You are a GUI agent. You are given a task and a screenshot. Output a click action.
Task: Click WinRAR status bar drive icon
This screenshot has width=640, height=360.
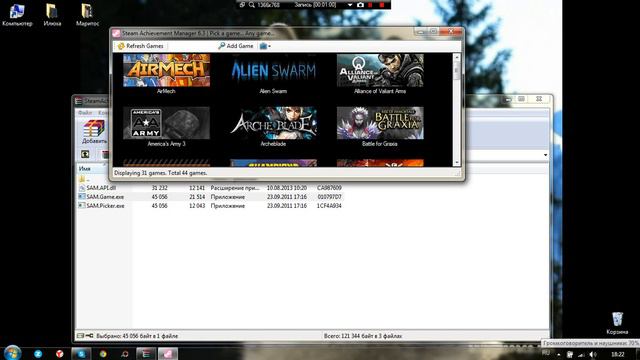tap(80, 336)
